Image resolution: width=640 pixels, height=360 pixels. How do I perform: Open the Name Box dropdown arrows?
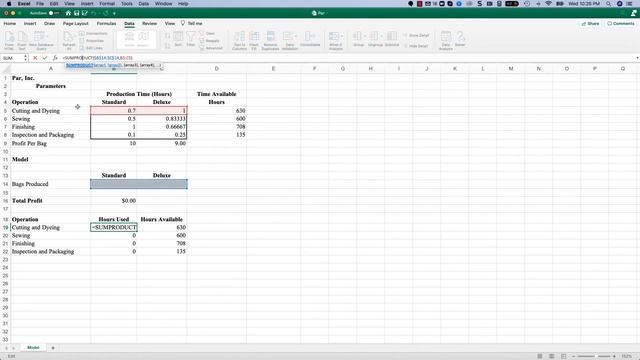pos(25,58)
